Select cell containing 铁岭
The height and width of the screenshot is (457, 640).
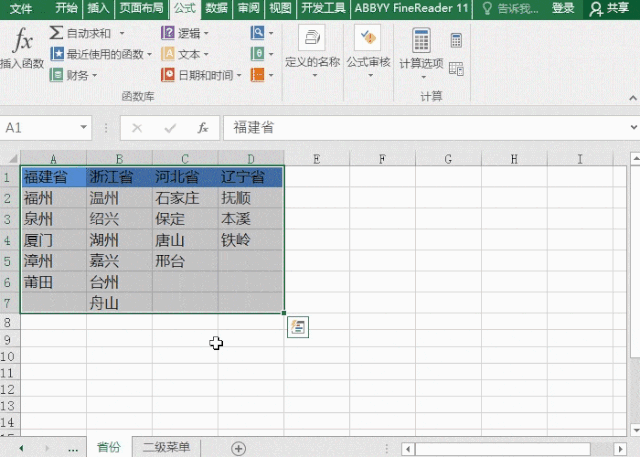251,240
